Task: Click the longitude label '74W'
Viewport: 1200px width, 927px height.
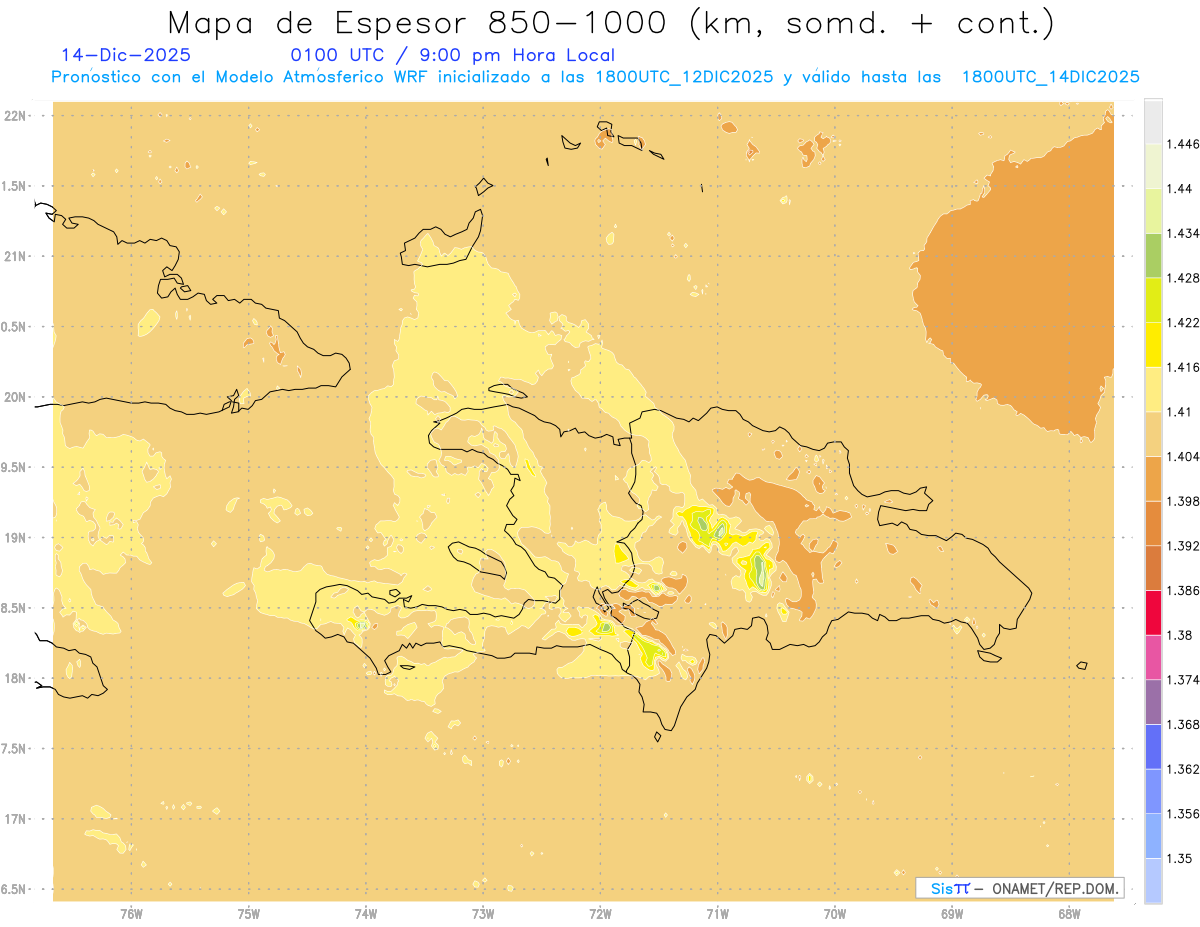Action: point(366,914)
